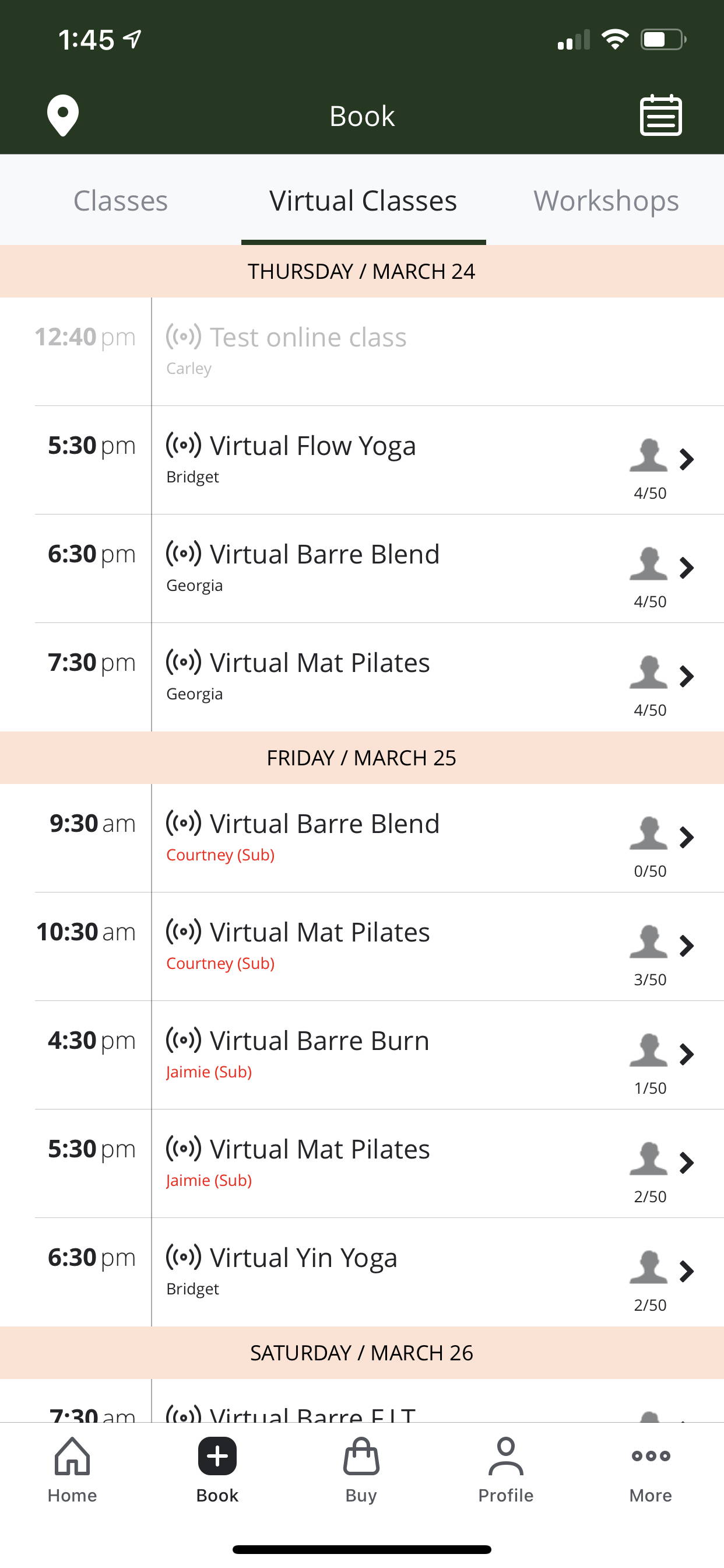Tap the live-stream icon beside Virtual Yin Yoga
724x1568 pixels.
[x=184, y=1256]
